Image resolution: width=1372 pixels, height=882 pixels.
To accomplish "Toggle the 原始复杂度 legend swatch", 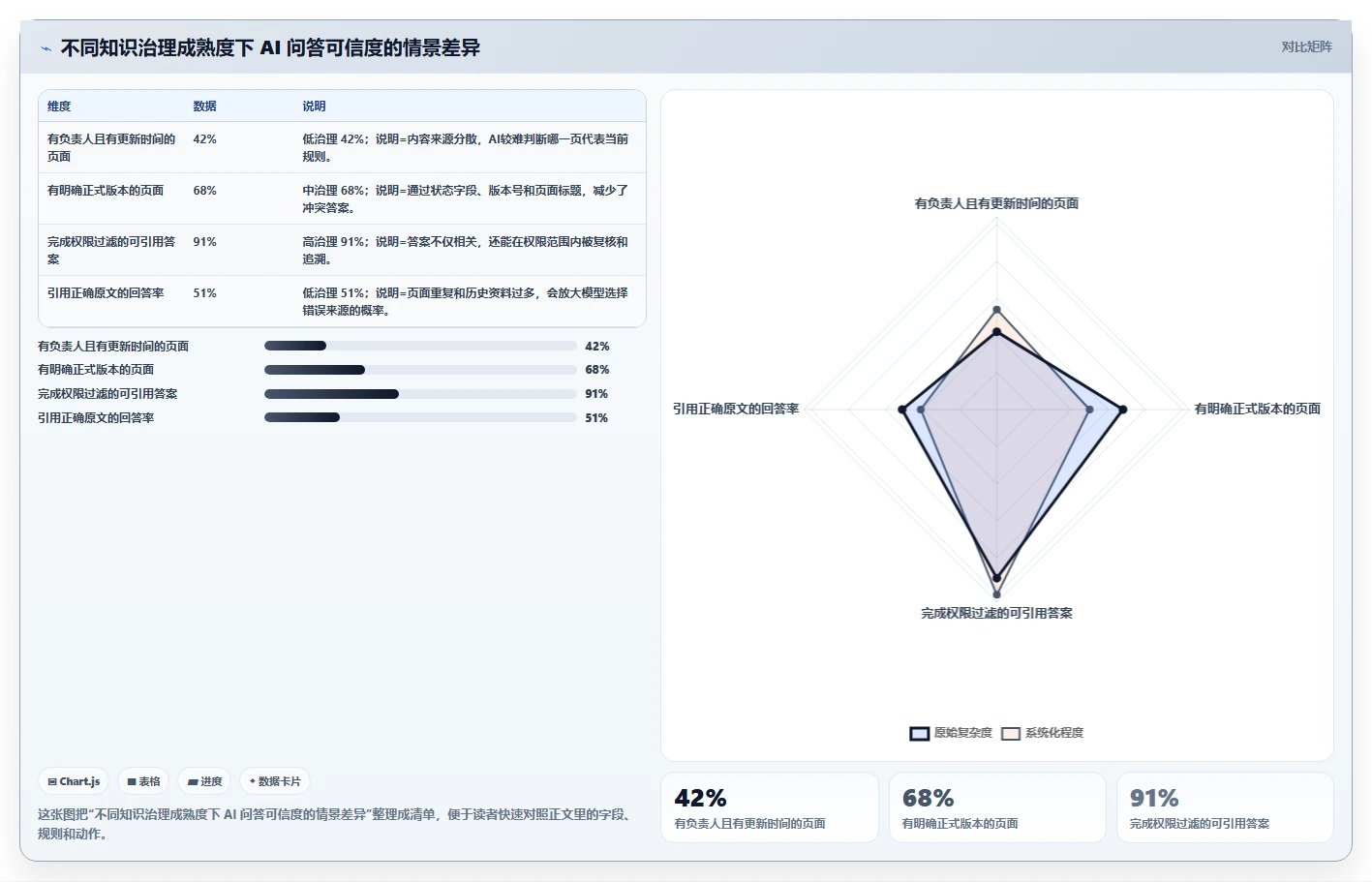I will 919,733.
